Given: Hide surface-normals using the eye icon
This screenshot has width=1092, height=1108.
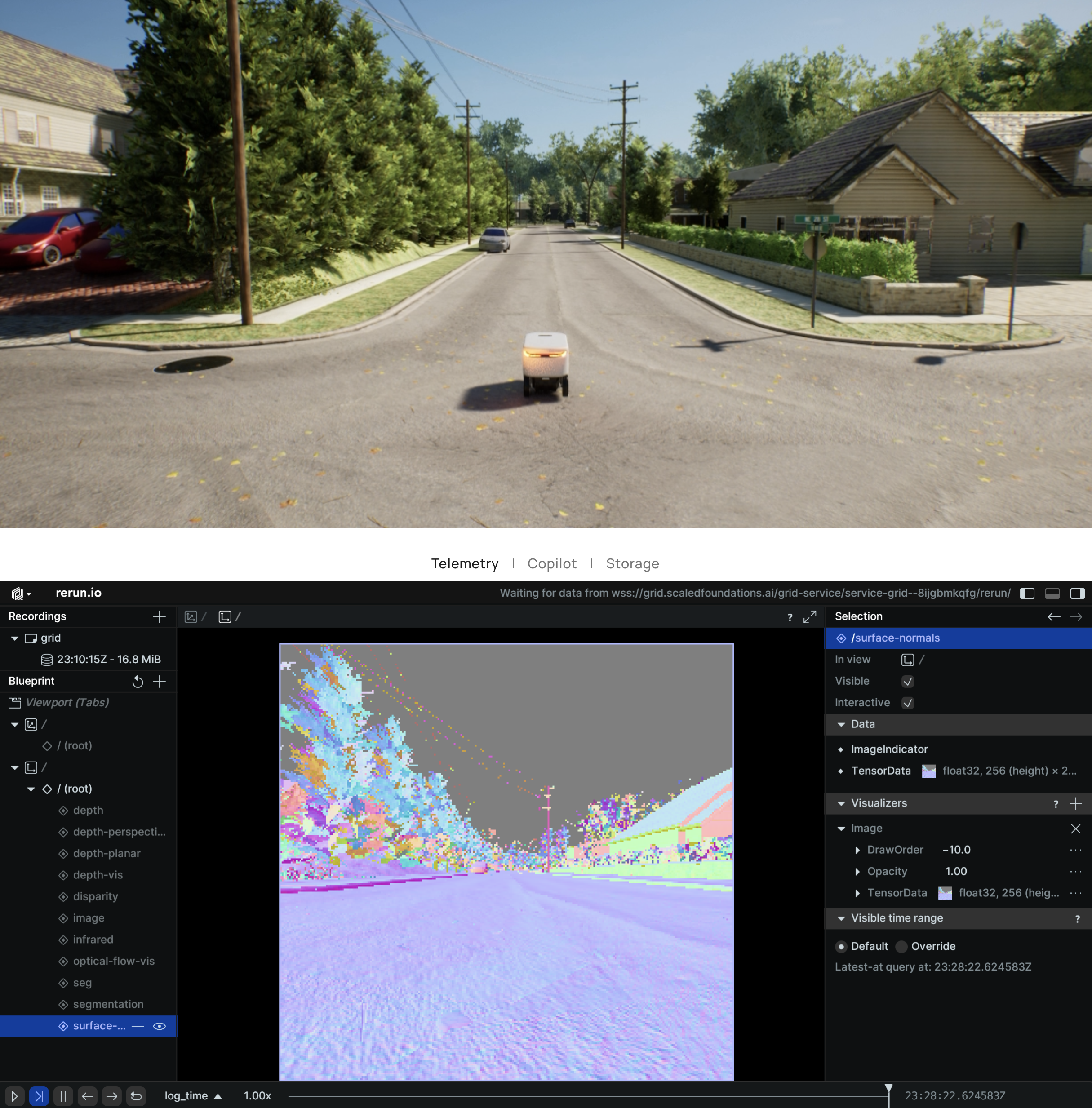Looking at the screenshot, I should [x=160, y=1026].
